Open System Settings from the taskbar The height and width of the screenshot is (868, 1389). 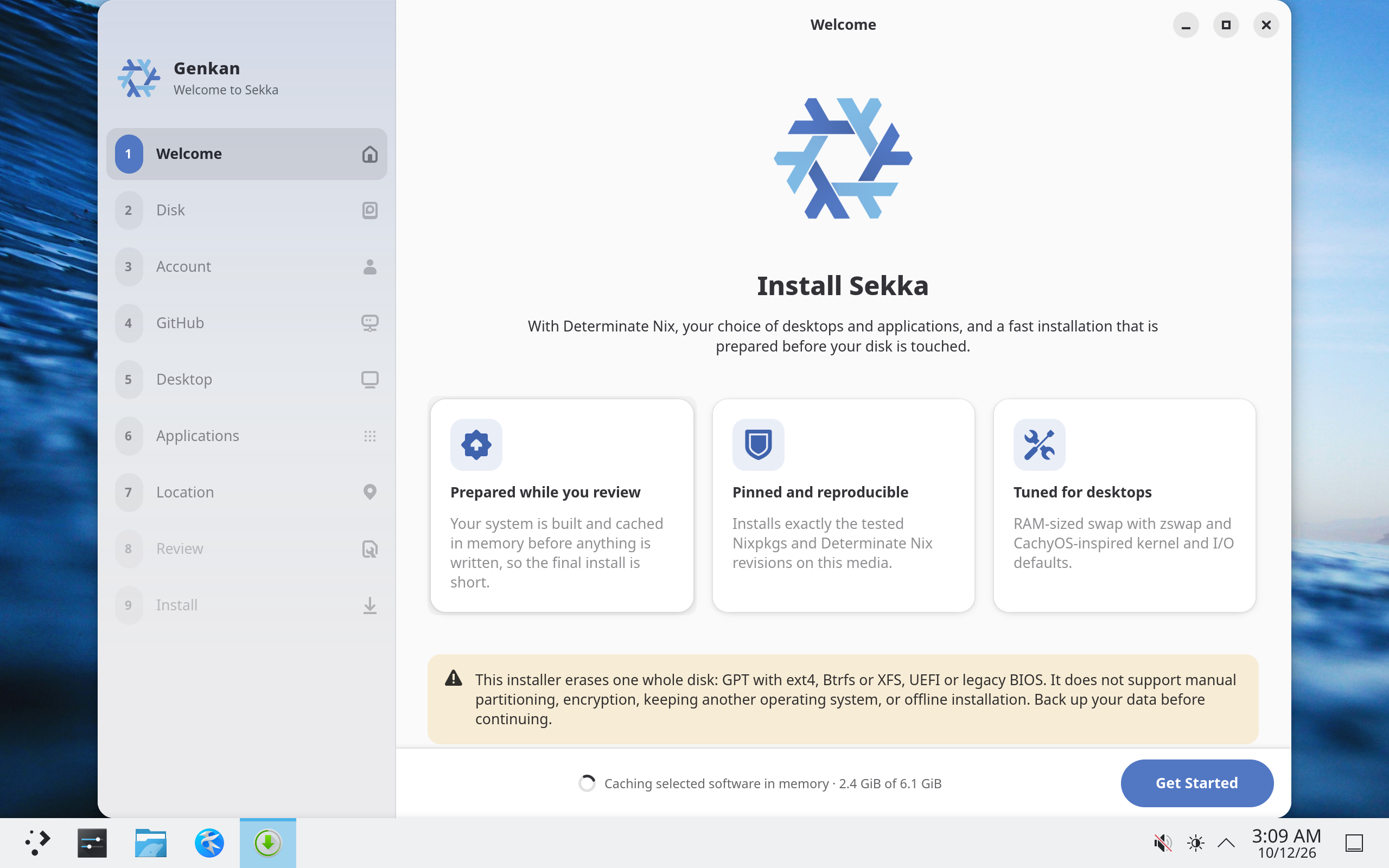[92, 843]
